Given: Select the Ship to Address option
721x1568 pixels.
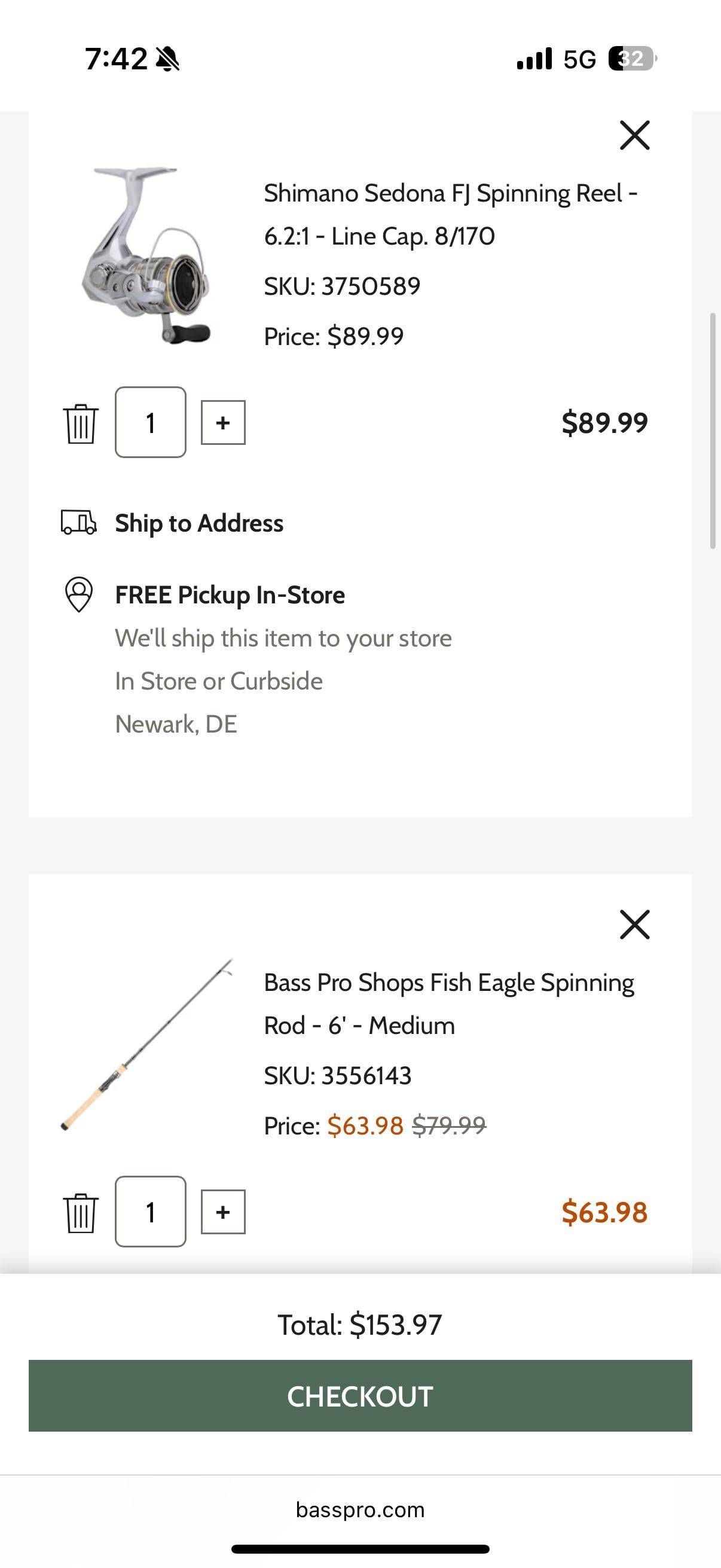Looking at the screenshot, I should tap(199, 523).
